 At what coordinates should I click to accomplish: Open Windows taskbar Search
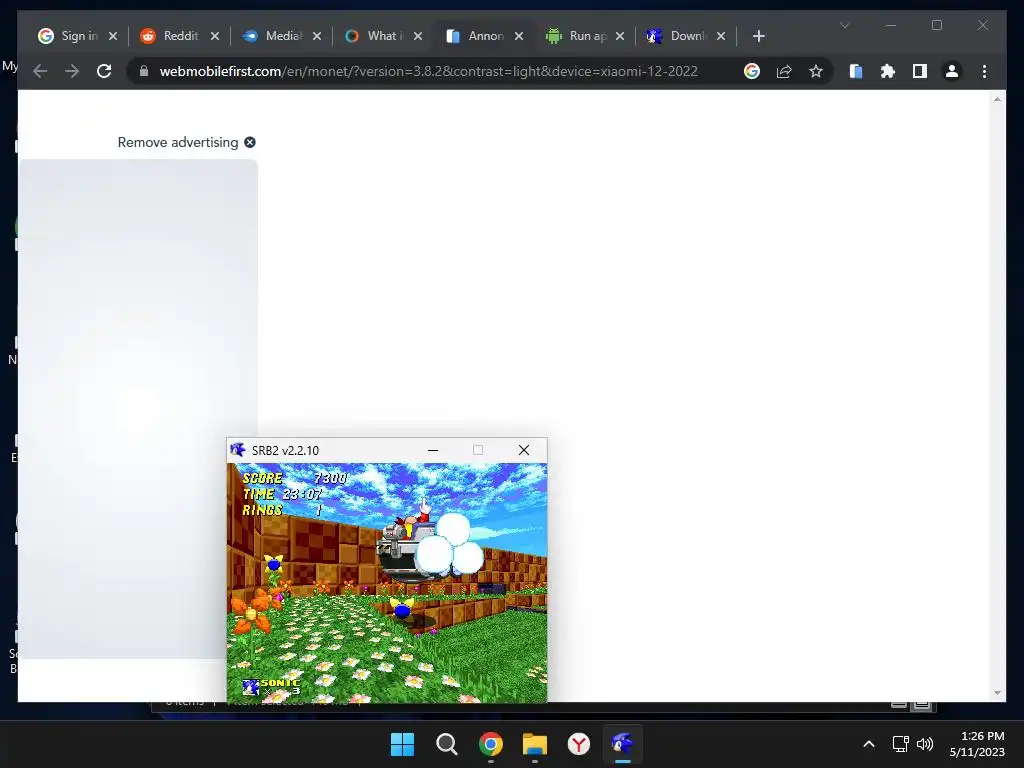[x=447, y=744]
